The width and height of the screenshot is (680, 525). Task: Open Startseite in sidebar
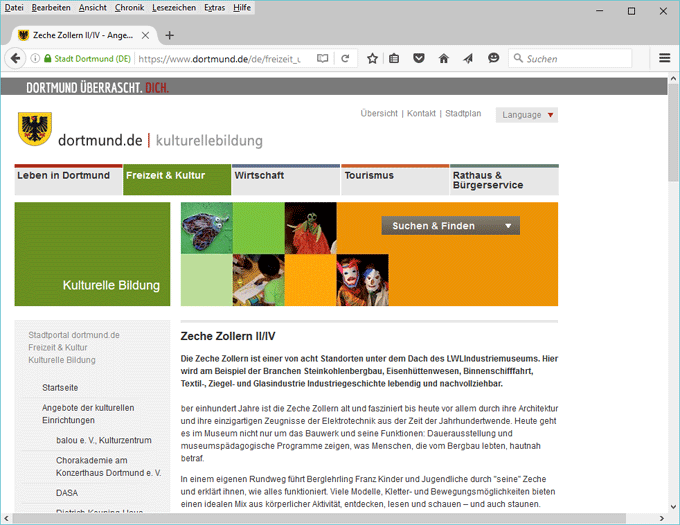coord(60,388)
